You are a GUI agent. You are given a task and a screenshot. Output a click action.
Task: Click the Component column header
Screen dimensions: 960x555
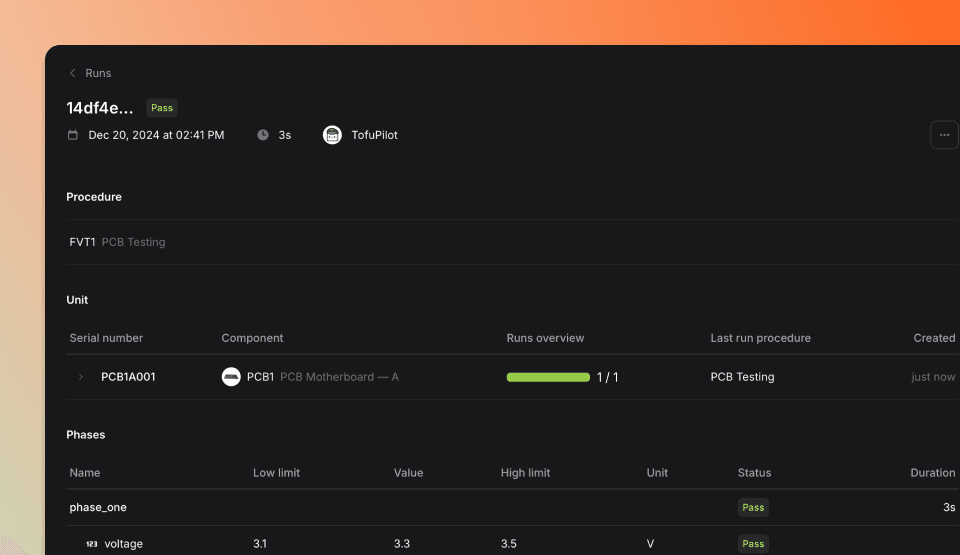252,338
